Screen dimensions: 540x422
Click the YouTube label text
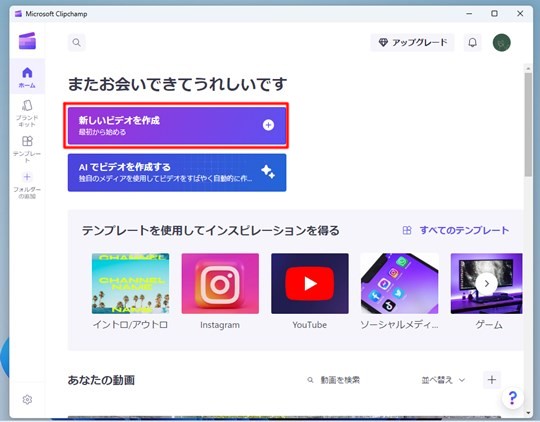[x=310, y=325]
